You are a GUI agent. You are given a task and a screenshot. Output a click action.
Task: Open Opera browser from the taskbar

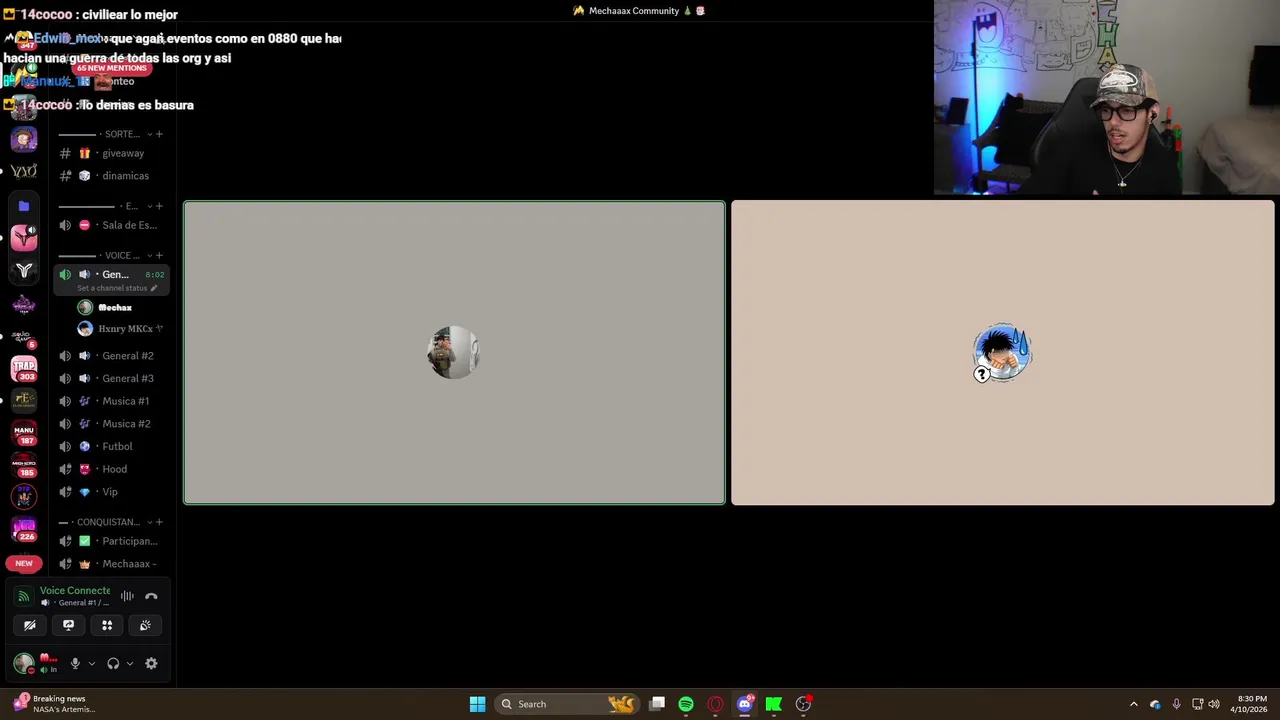715,704
